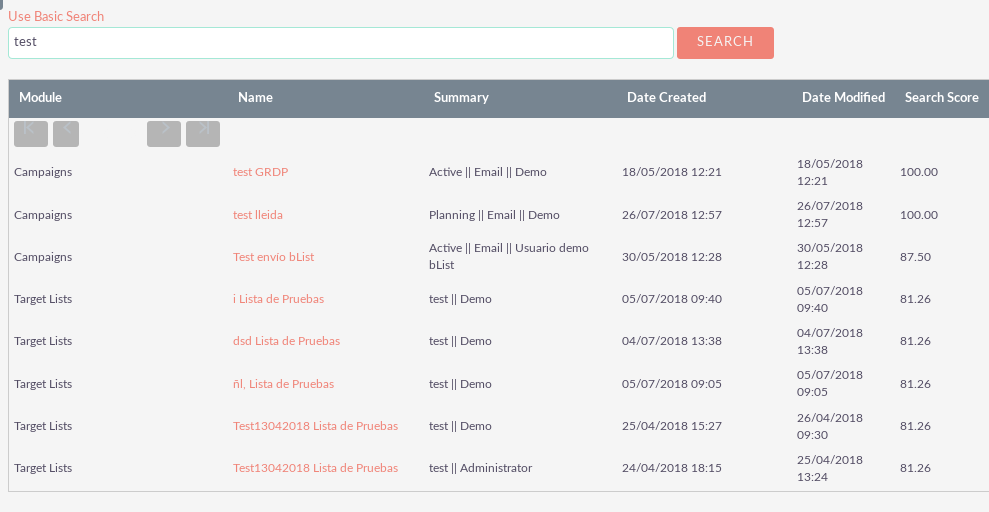Focus the search input containing 'test'

[x=341, y=43]
